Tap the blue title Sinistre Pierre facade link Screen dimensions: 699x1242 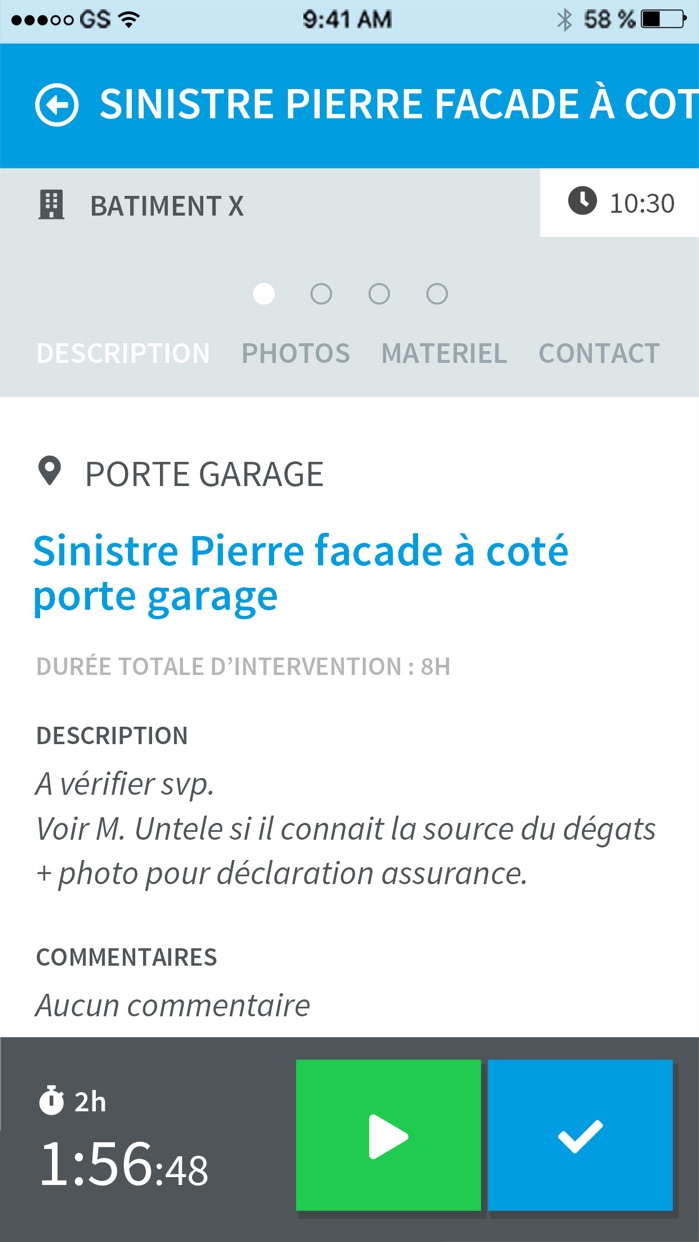point(301,573)
